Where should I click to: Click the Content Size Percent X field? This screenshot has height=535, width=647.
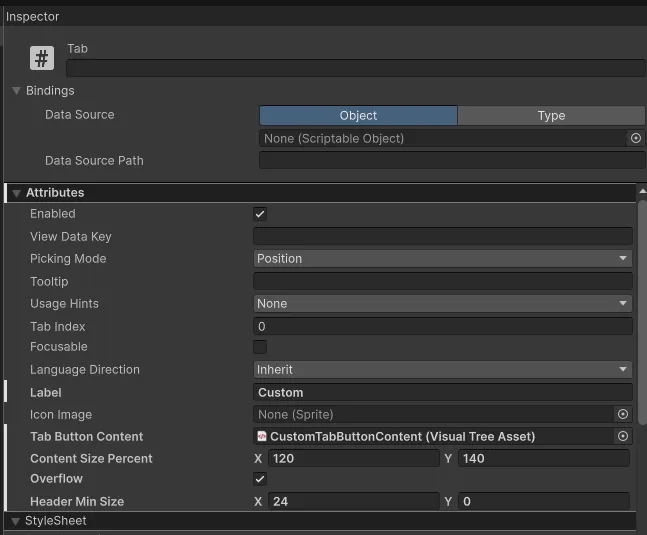pyautogui.click(x=351, y=459)
